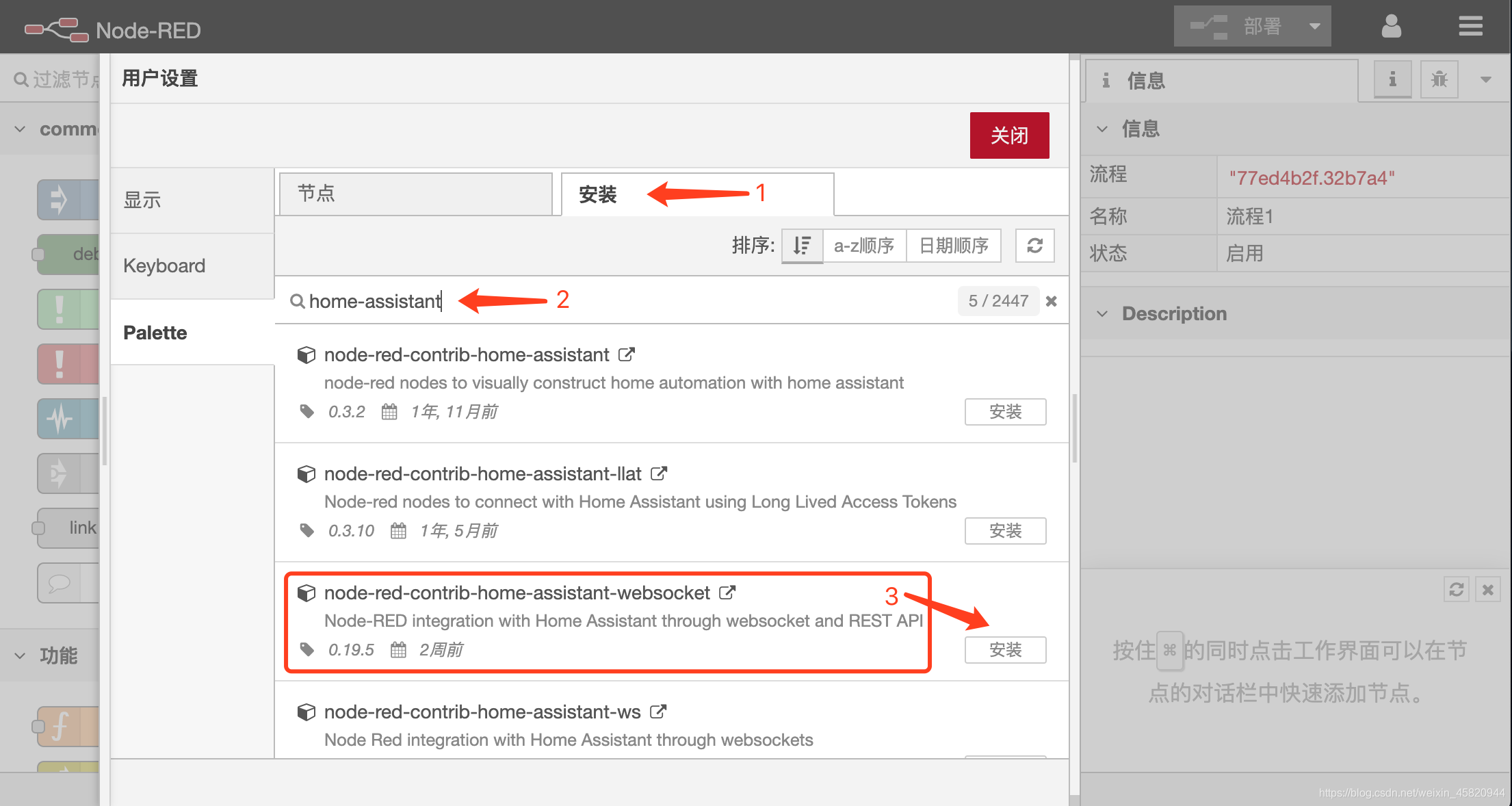
Task: Open the Keyboard settings tab
Action: click(164, 265)
